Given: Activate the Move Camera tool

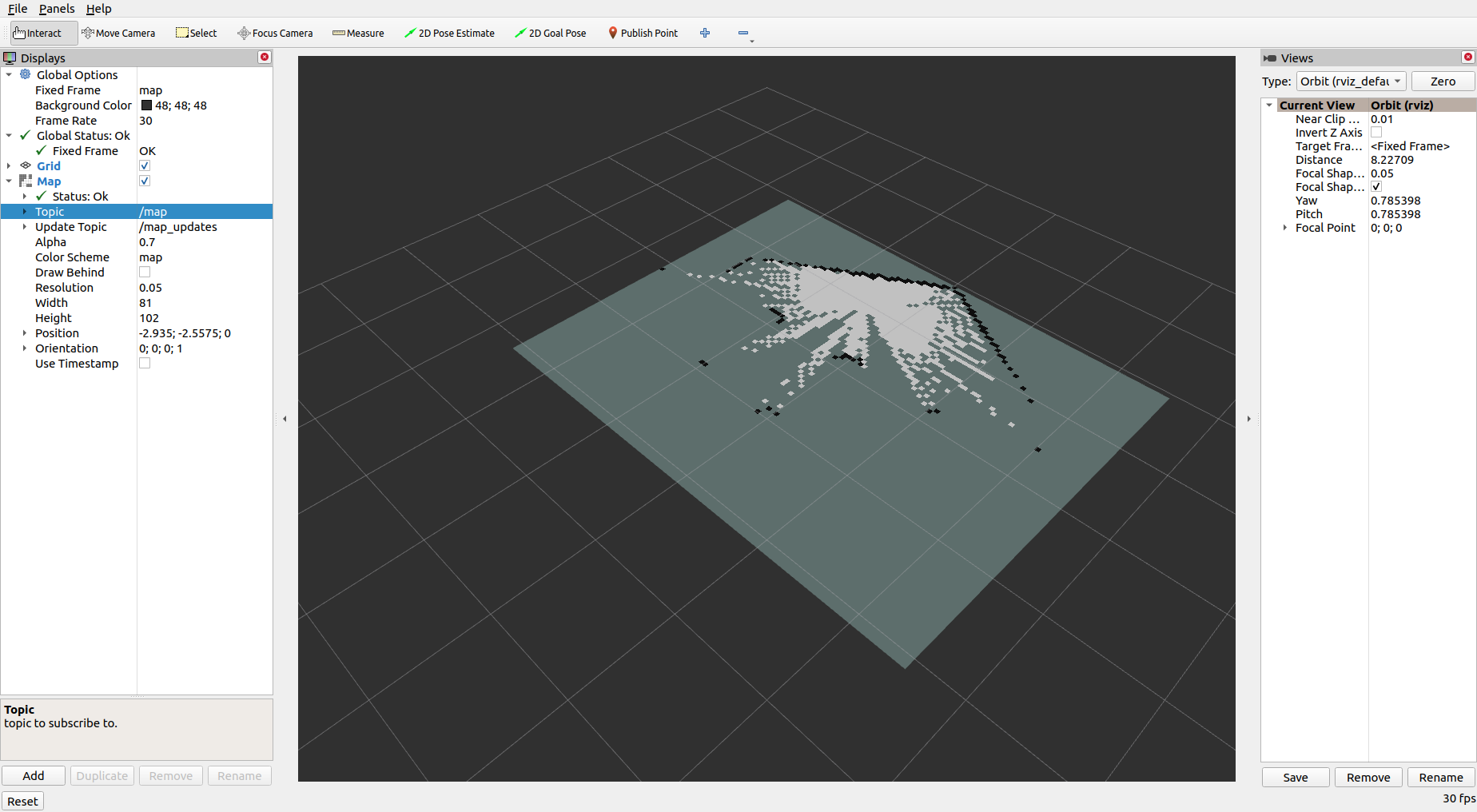Looking at the screenshot, I should tap(118, 33).
